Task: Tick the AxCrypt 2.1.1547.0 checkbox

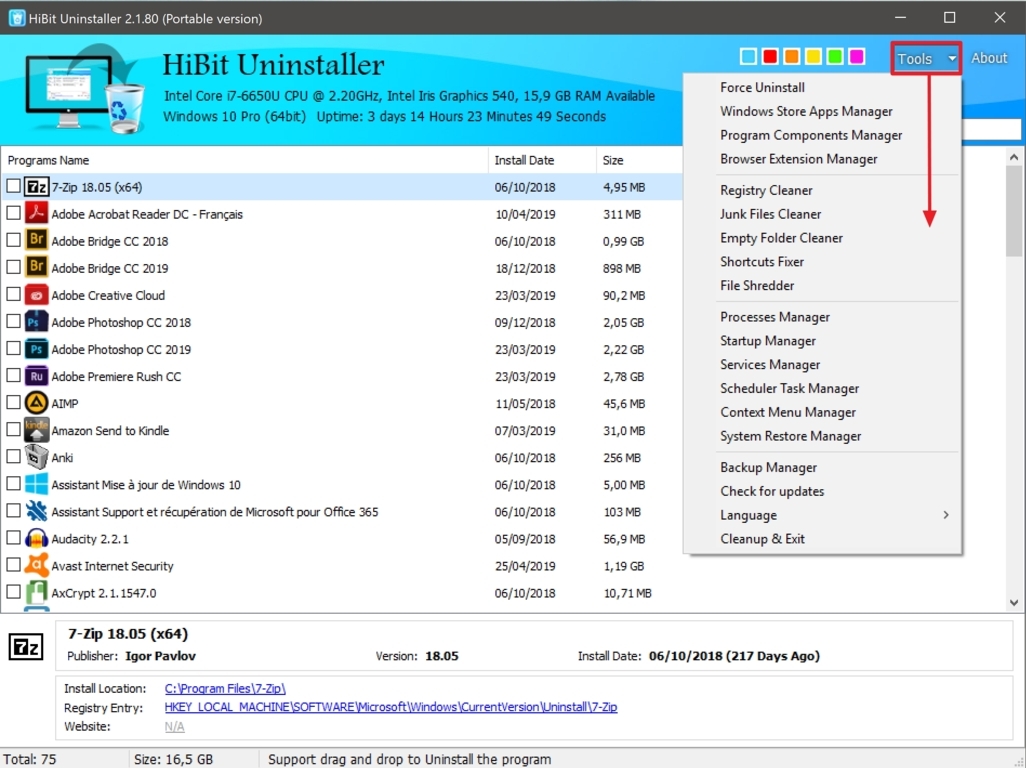Action: click(x=13, y=591)
